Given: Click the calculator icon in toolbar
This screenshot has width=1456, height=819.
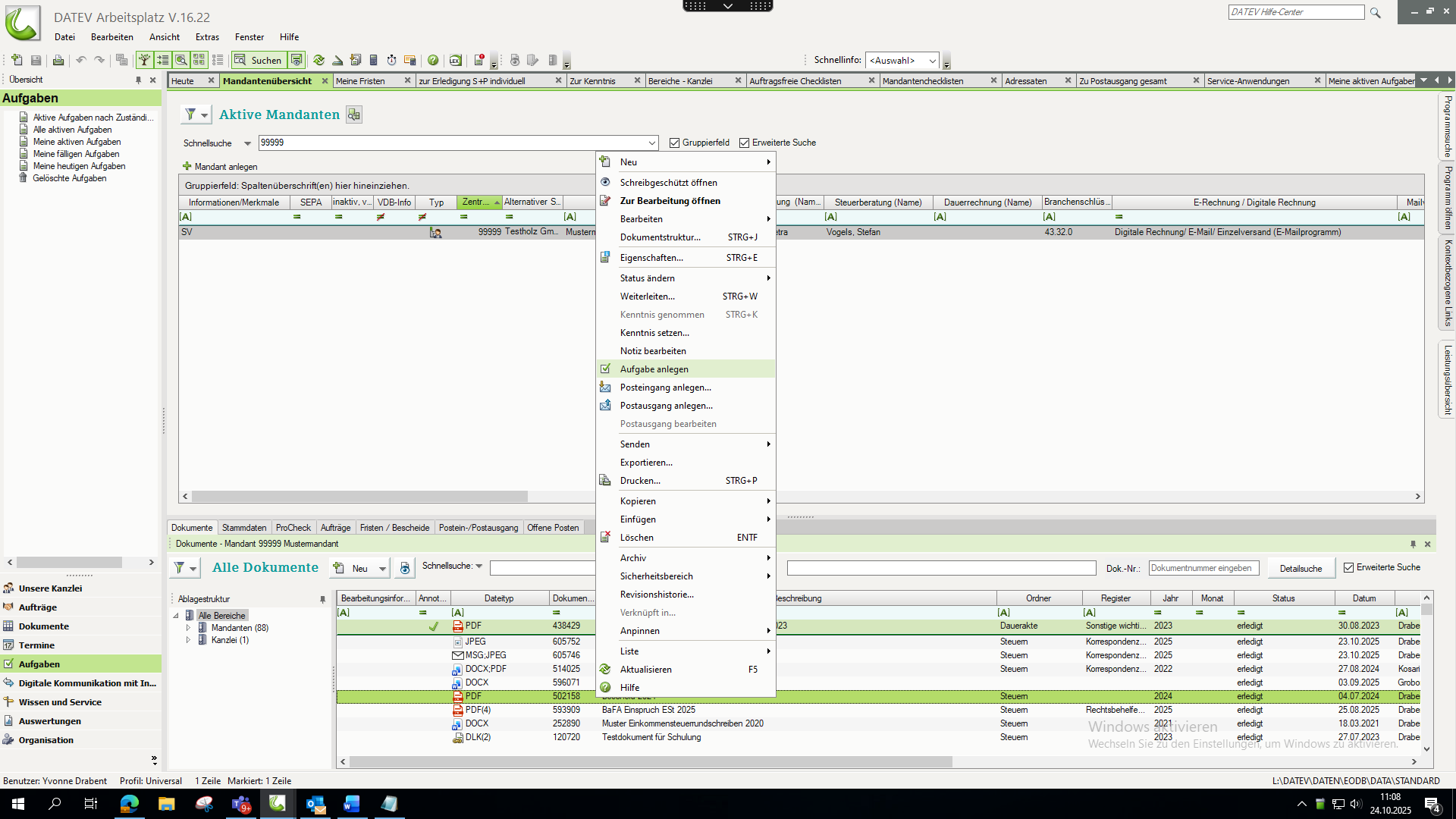Looking at the screenshot, I should tap(373, 61).
